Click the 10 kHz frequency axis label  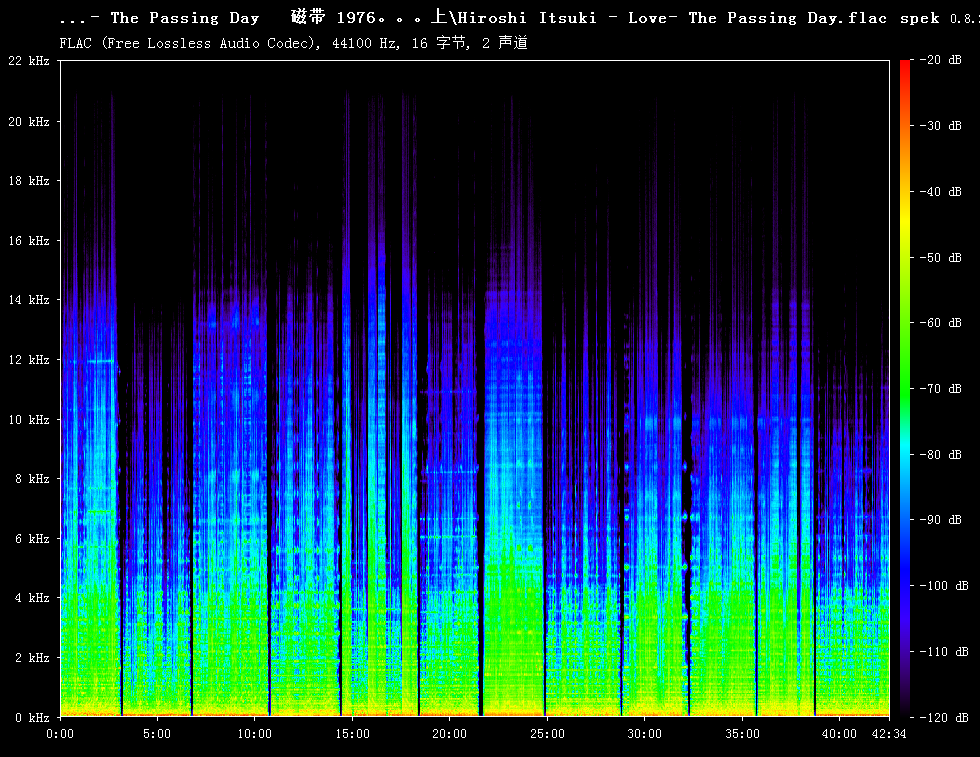29,419
